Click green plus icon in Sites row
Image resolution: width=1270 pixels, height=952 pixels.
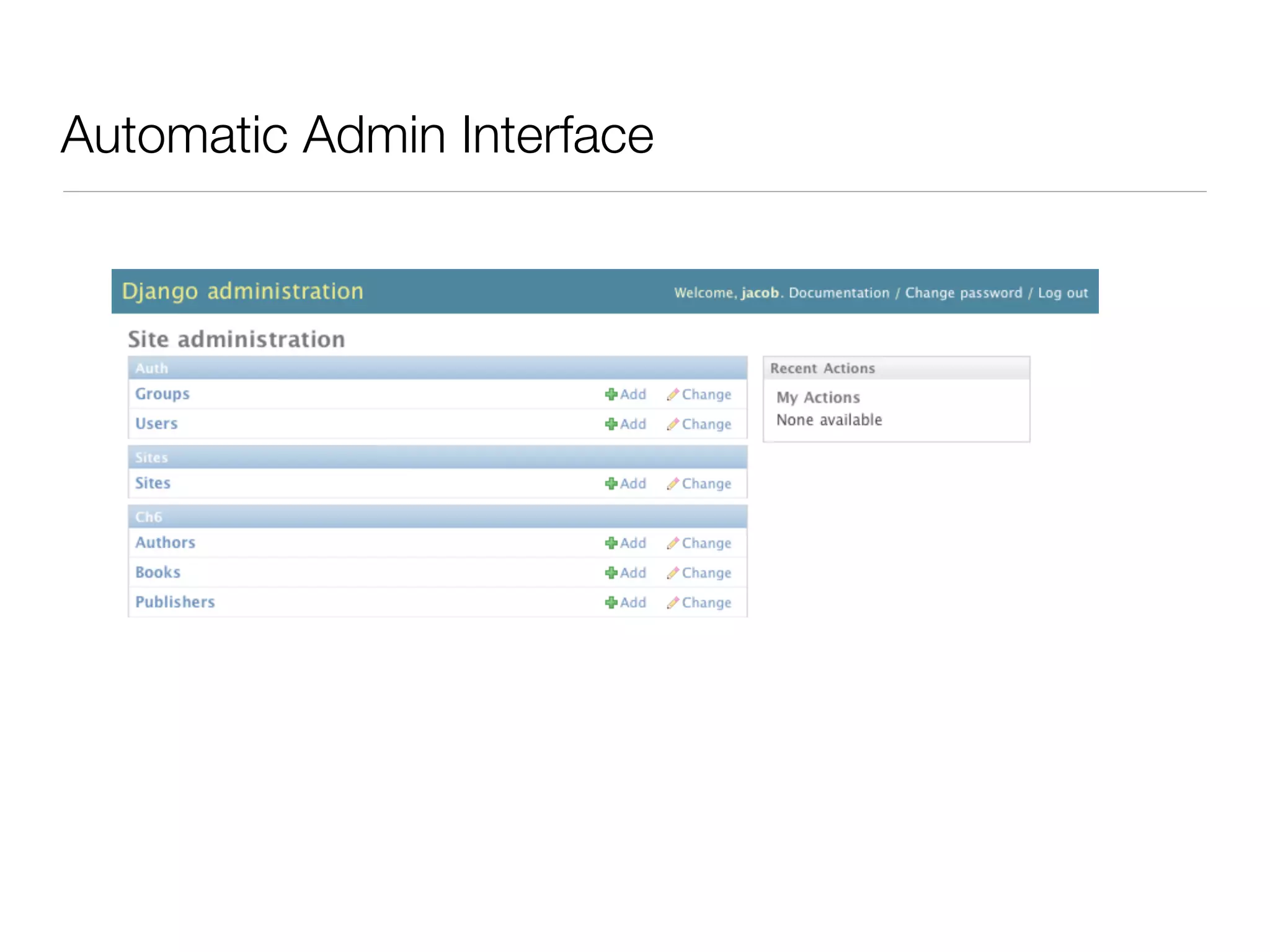click(611, 483)
